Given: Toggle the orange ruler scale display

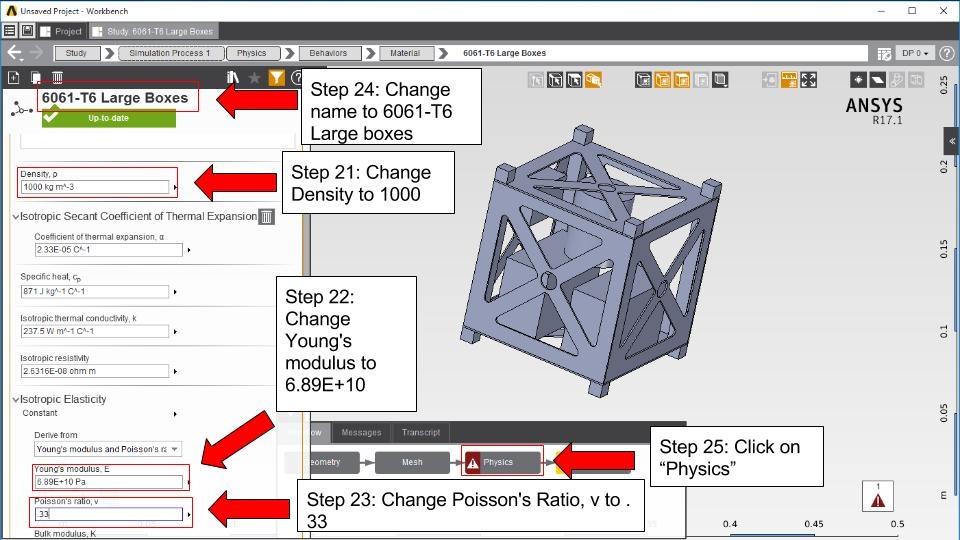Looking at the screenshot, I should 789,80.
